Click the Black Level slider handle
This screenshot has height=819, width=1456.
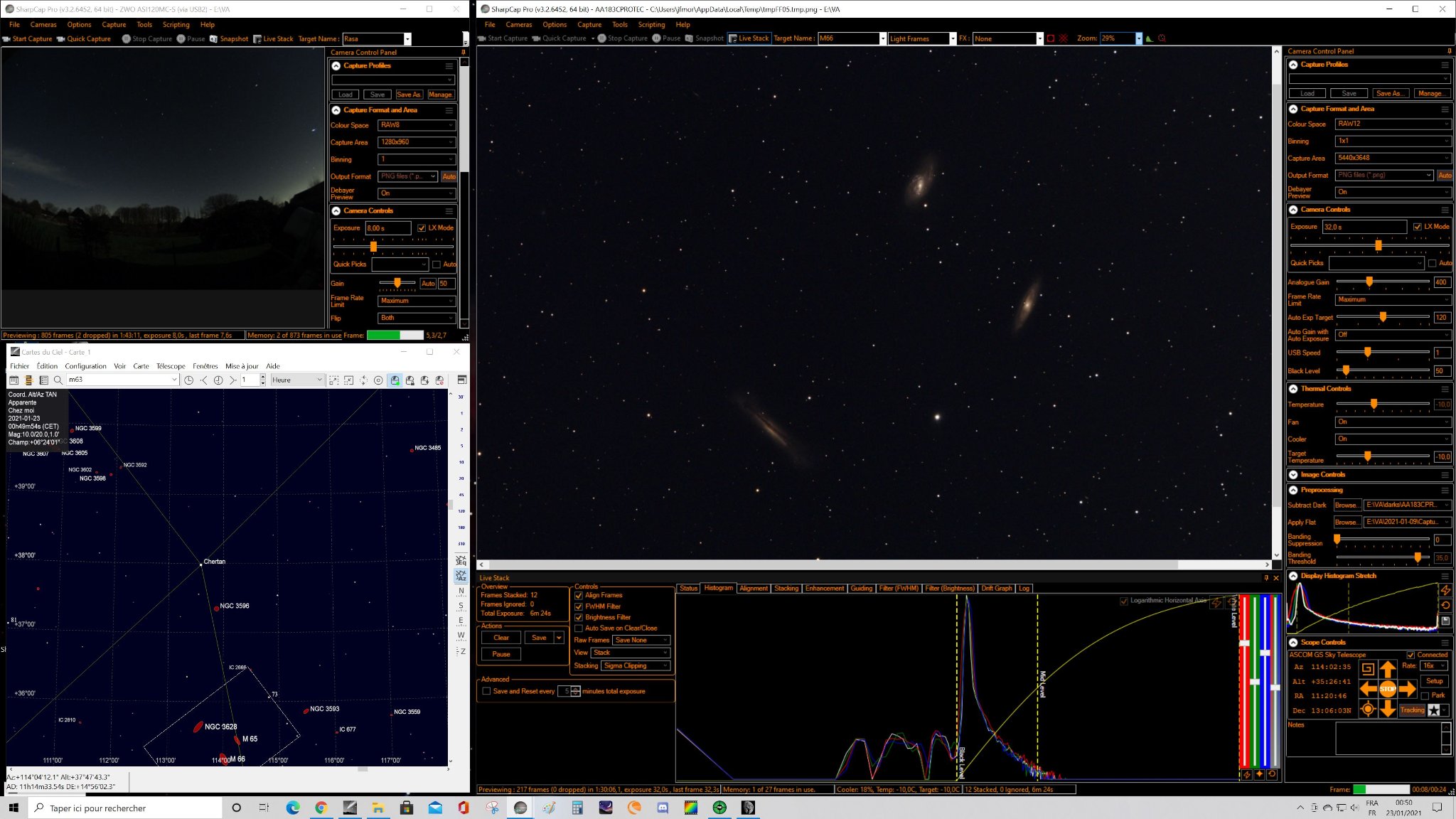(x=1346, y=370)
